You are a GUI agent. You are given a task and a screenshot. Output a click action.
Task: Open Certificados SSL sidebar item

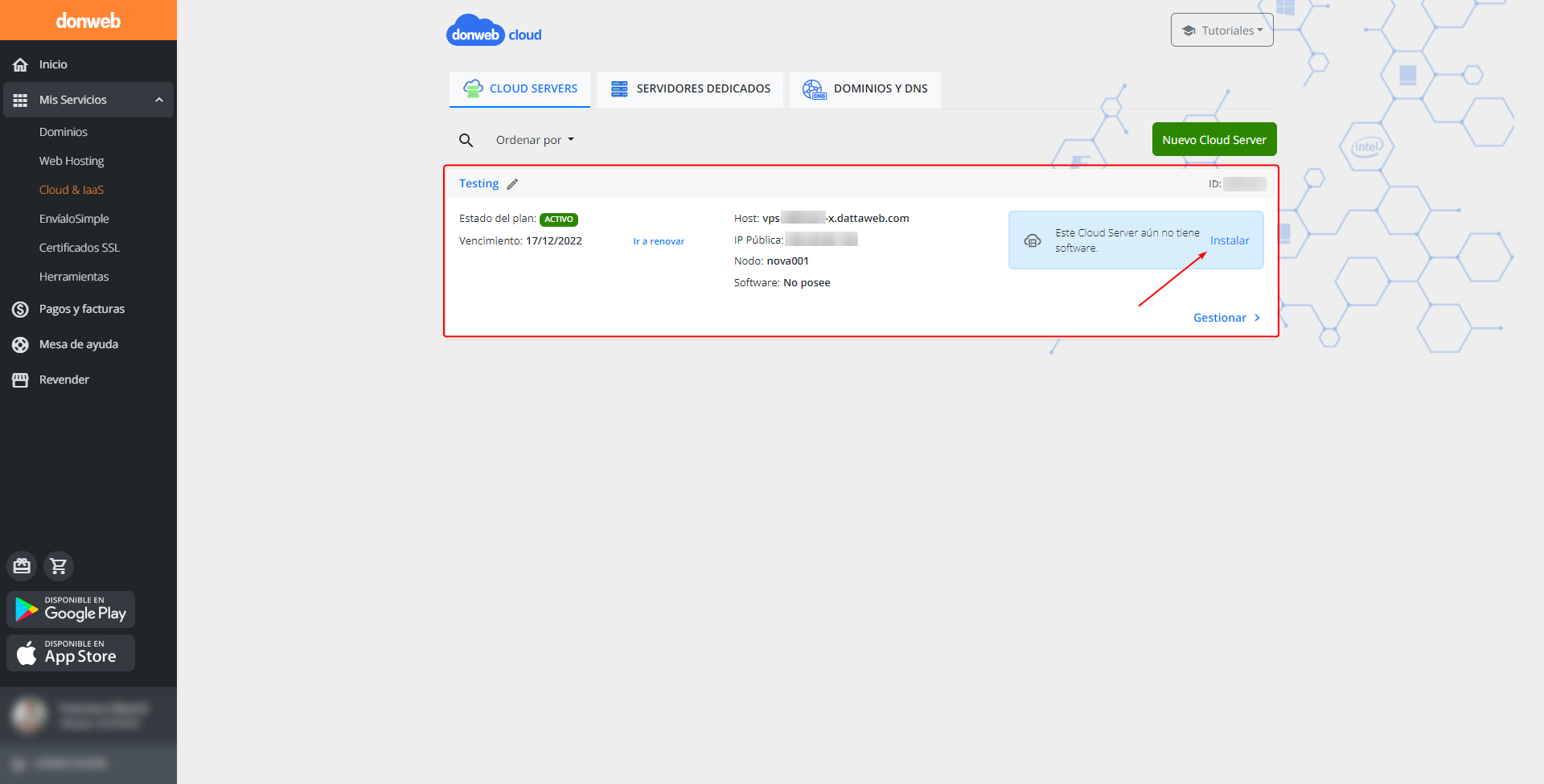[x=80, y=248]
